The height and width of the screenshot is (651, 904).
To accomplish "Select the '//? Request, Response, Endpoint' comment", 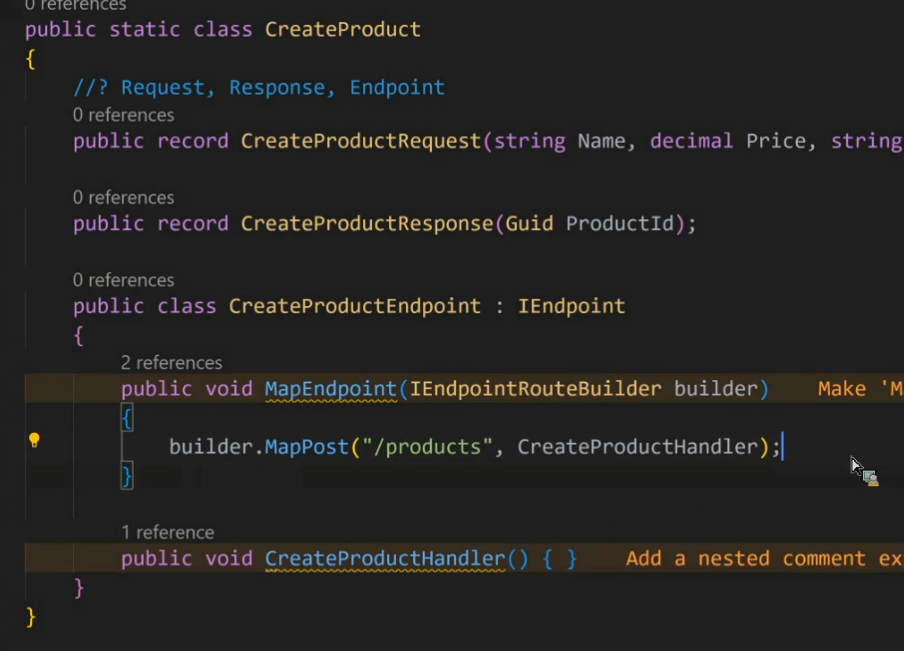I will [x=259, y=88].
